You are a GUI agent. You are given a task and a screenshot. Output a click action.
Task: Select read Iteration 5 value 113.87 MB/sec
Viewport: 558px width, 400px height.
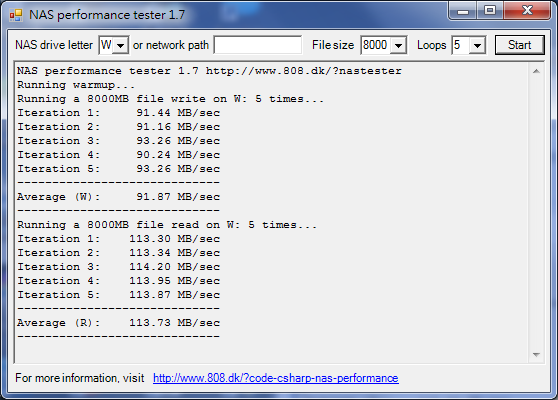coord(175,295)
